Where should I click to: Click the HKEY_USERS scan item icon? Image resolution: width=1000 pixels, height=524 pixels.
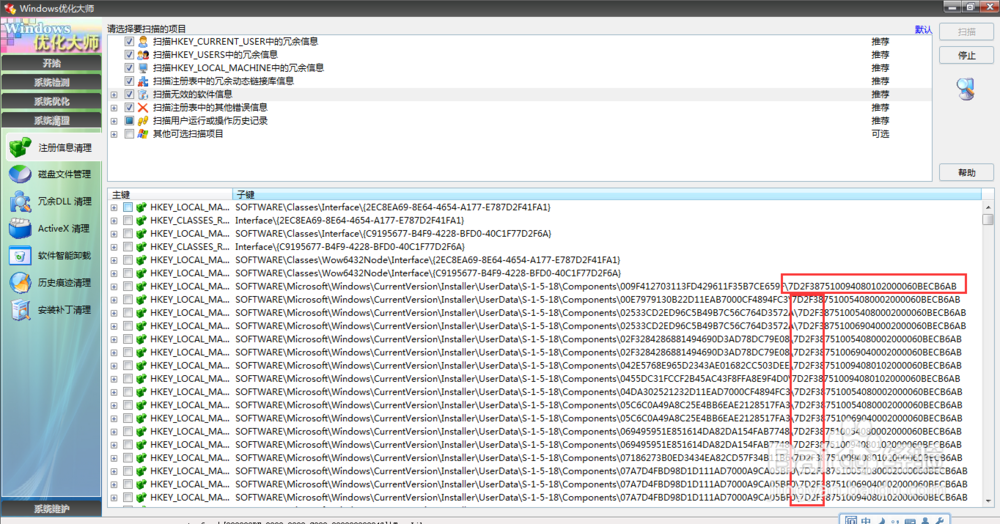[x=143, y=55]
